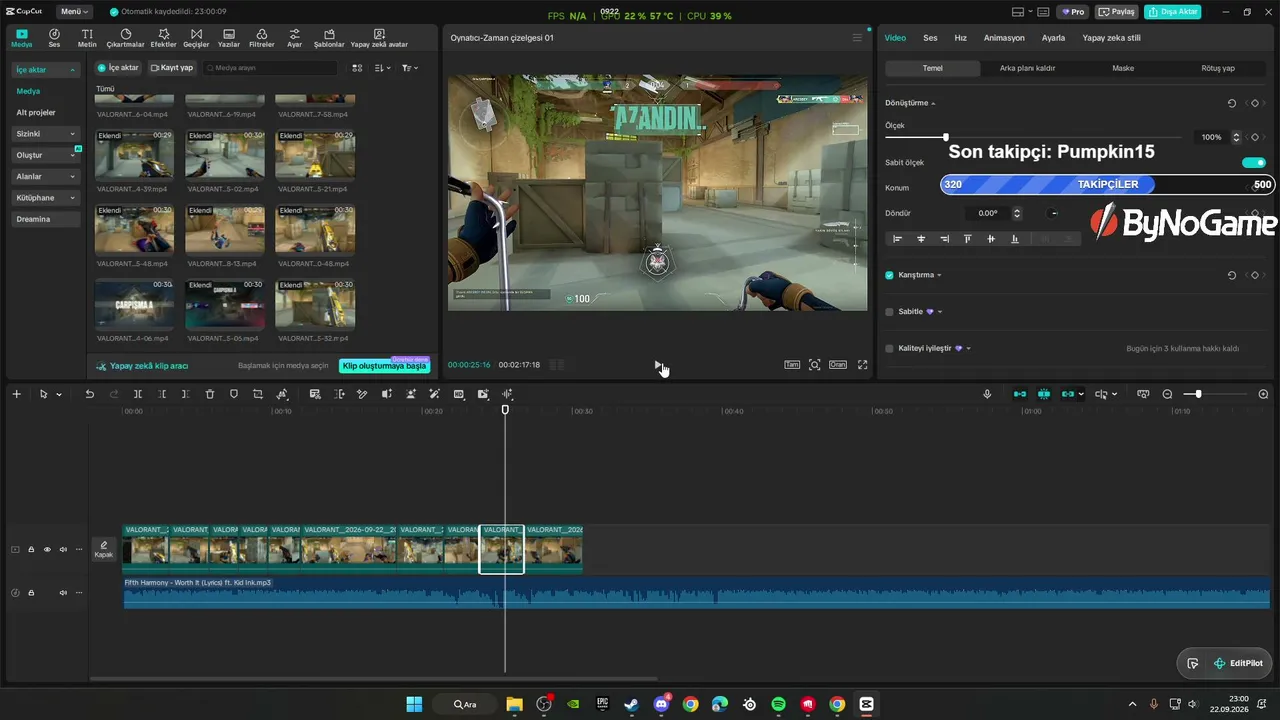Open the Efektler effects panel
This screenshot has width=1280, height=720.
pos(163,38)
